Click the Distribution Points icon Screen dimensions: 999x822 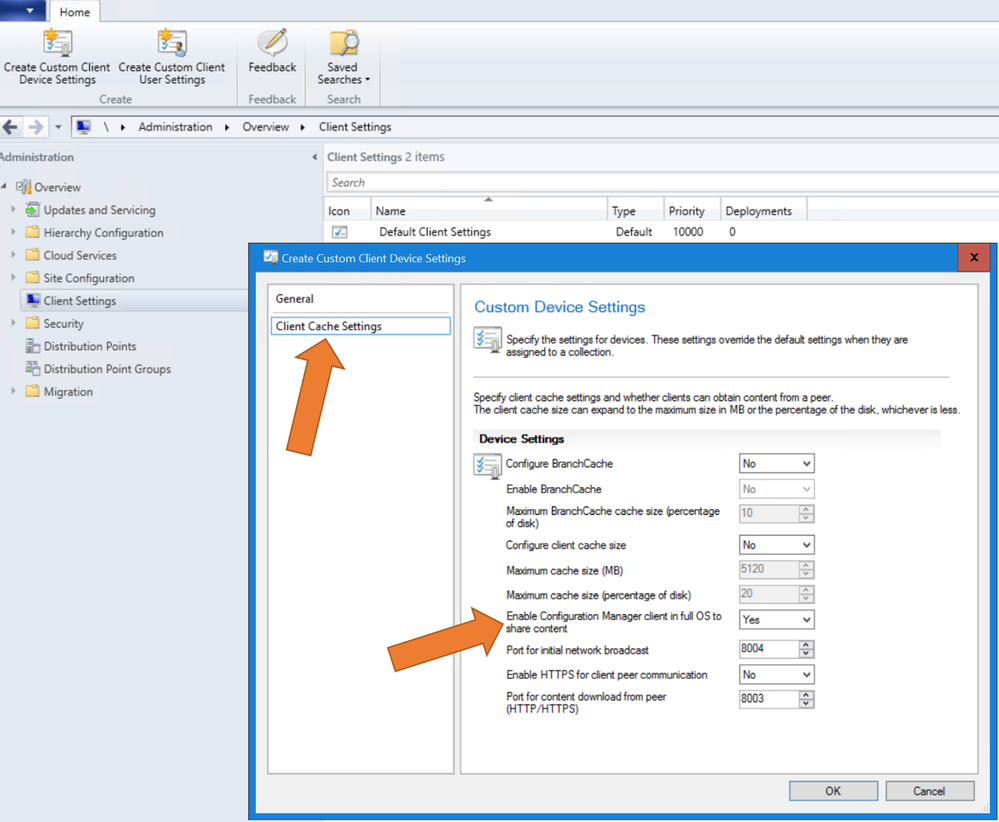(32, 346)
